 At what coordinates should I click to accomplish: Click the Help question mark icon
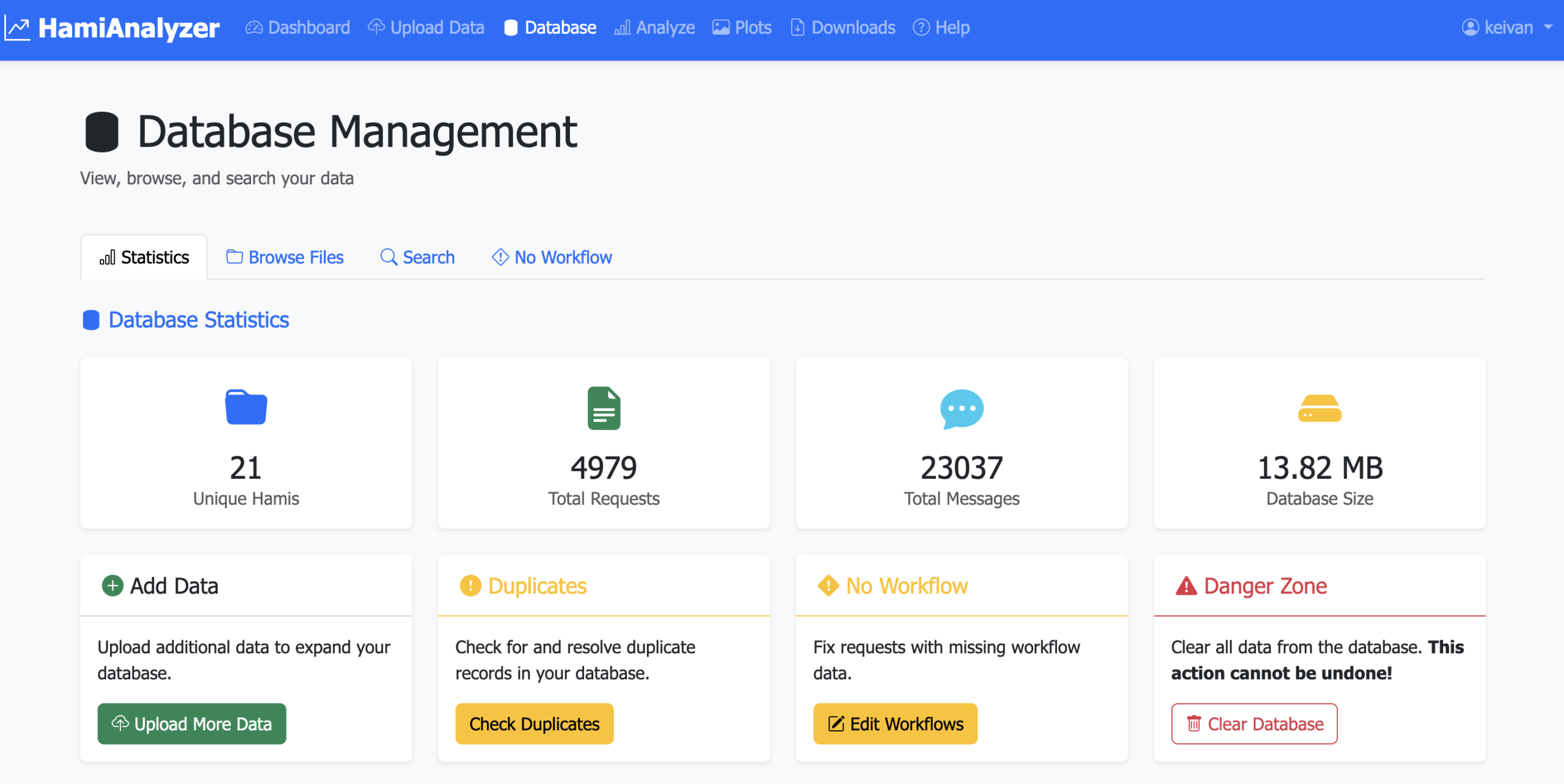921,27
